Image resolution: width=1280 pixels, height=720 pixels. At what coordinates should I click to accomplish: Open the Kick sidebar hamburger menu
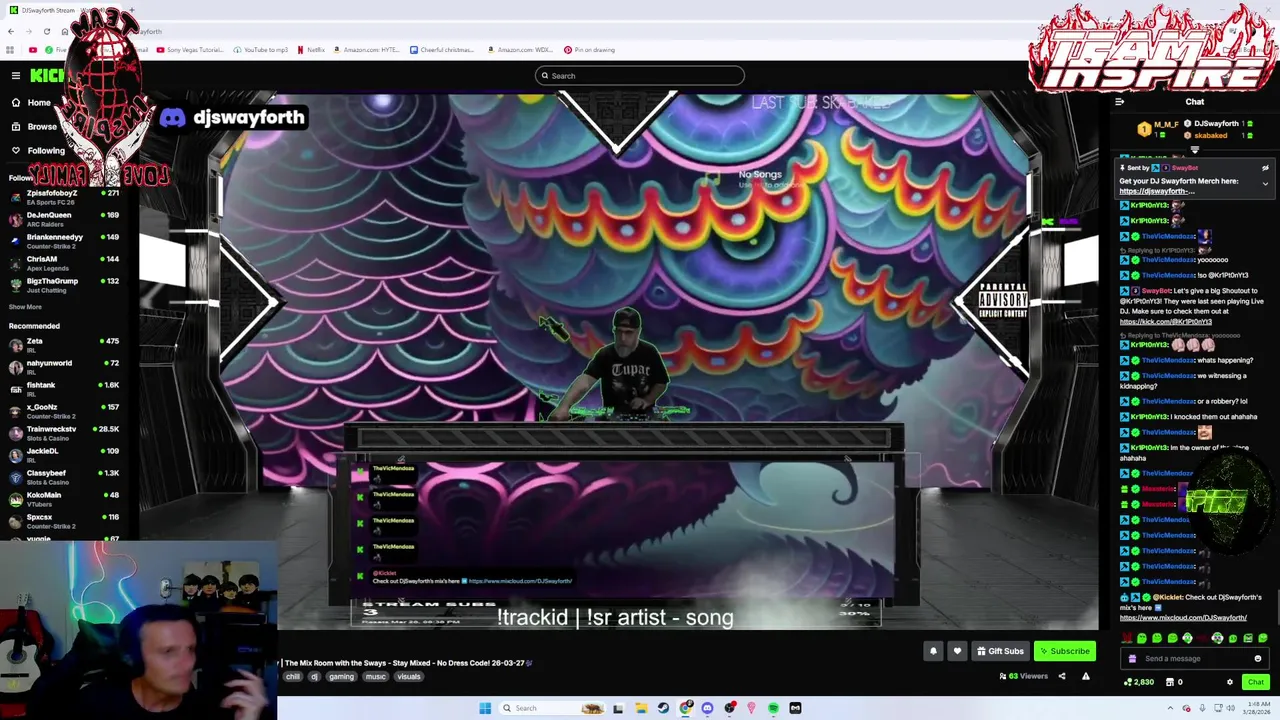15,76
